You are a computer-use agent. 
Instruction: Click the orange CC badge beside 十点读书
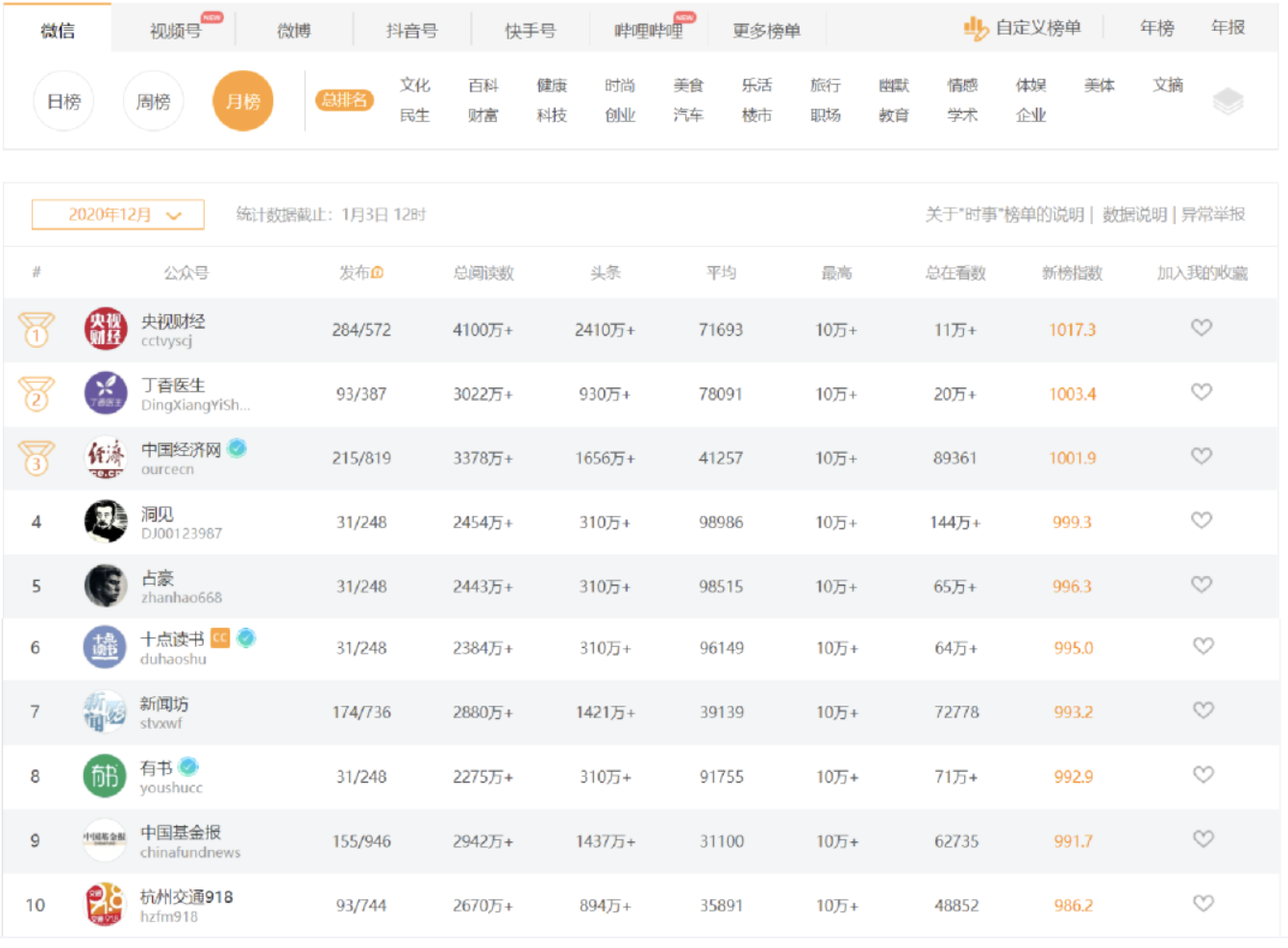(x=220, y=637)
